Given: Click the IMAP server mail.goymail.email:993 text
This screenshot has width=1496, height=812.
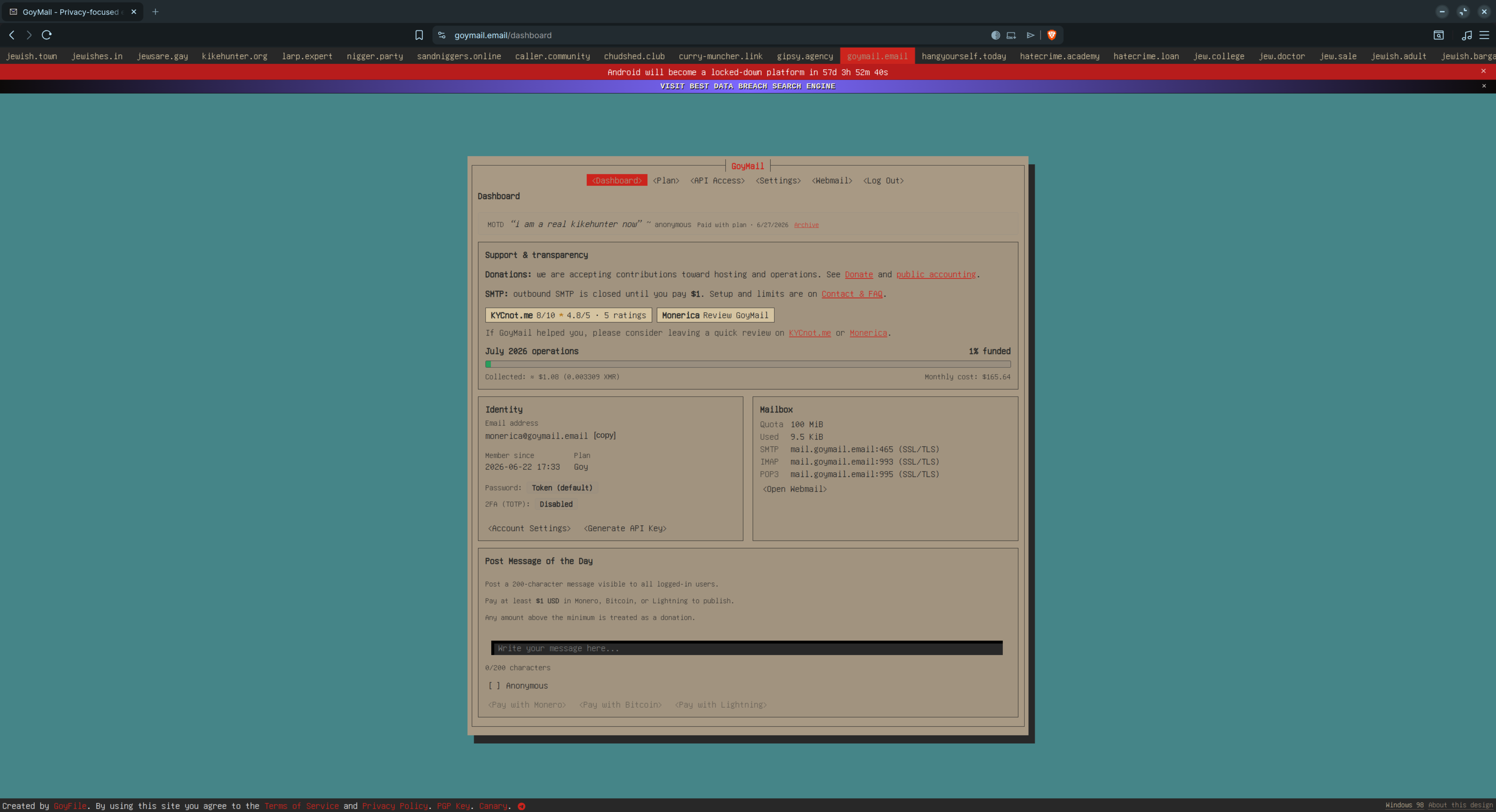Looking at the screenshot, I should pos(865,461).
